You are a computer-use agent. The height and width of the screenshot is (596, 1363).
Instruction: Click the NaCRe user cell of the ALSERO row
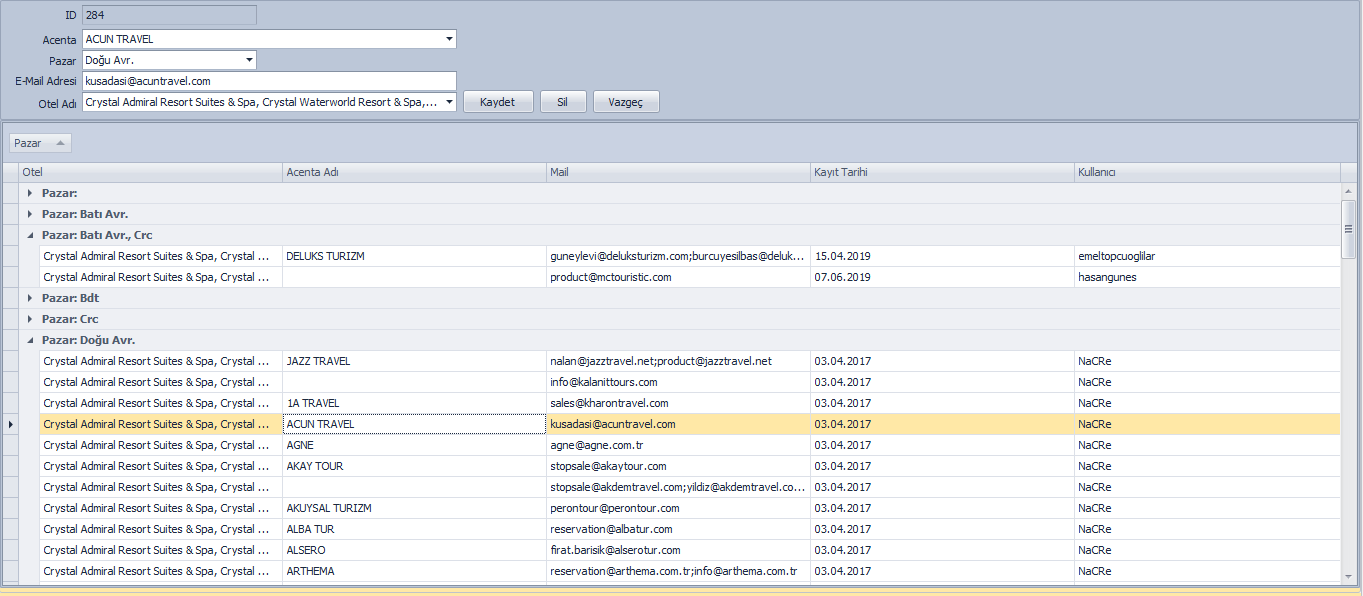coord(1207,550)
